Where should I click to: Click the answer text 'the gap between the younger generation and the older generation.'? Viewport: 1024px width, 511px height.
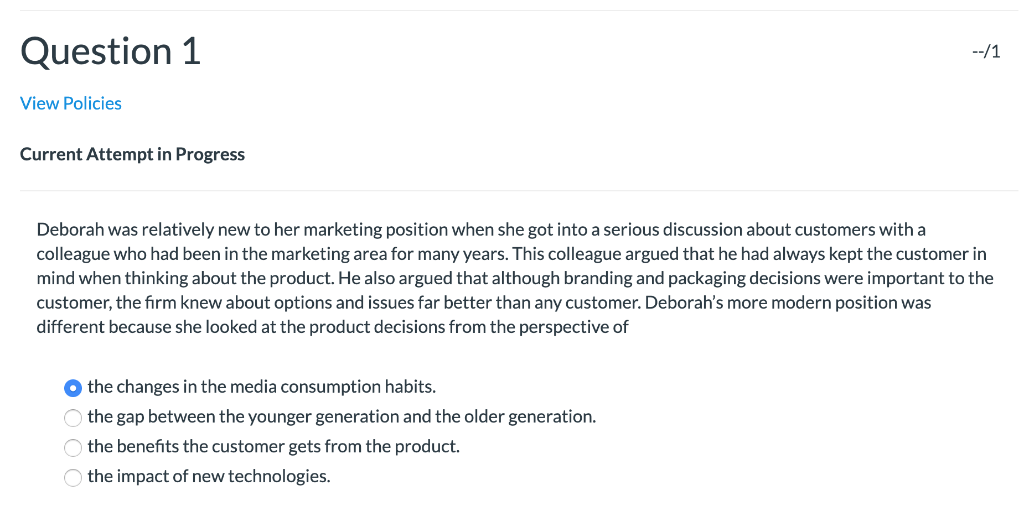click(x=342, y=417)
